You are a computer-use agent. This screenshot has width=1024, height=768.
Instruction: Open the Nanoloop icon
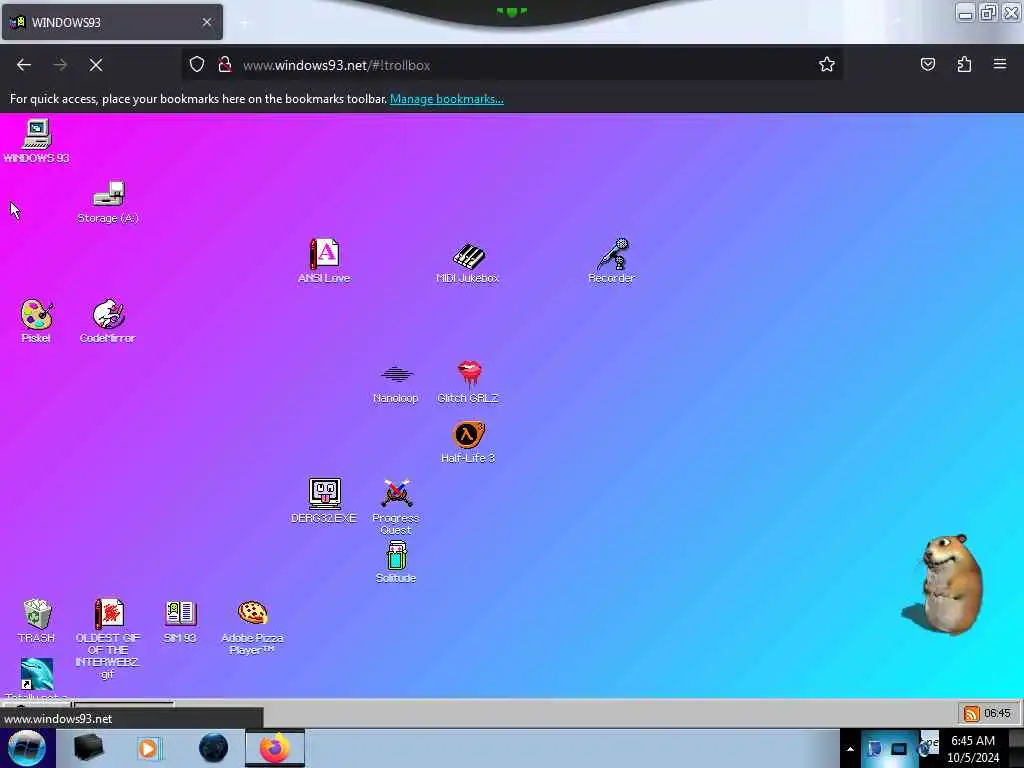[x=396, y=374]
